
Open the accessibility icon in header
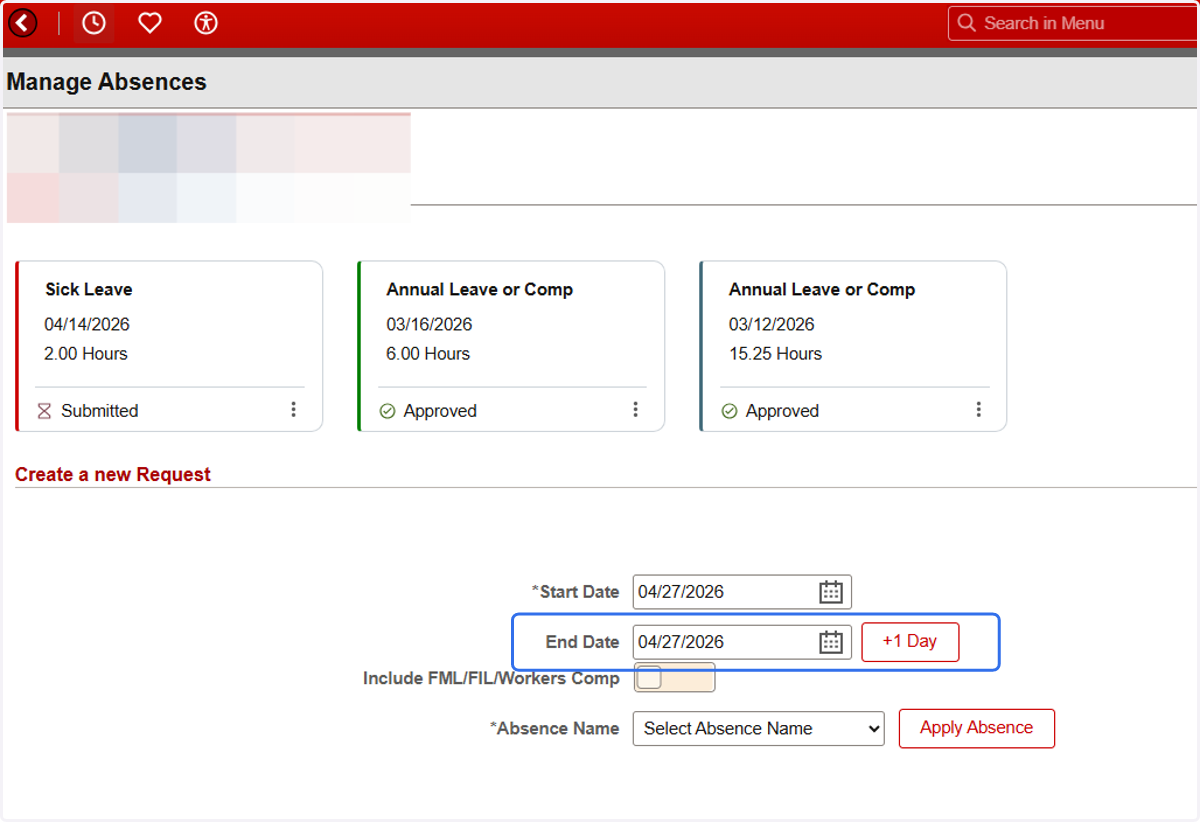pyautogui.click(x=206, y=23)
